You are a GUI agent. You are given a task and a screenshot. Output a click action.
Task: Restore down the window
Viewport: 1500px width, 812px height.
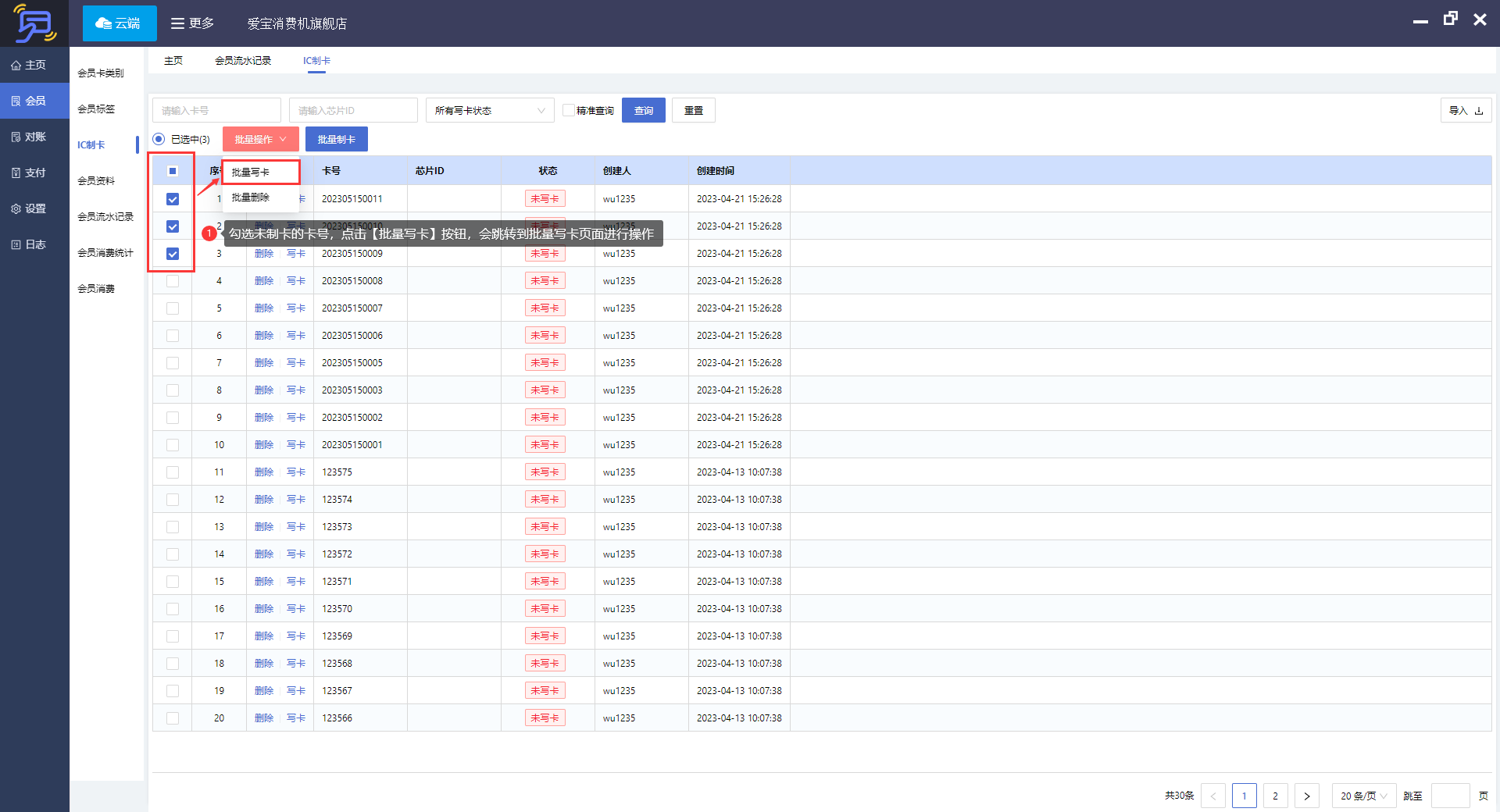(x=1451, y=19)
